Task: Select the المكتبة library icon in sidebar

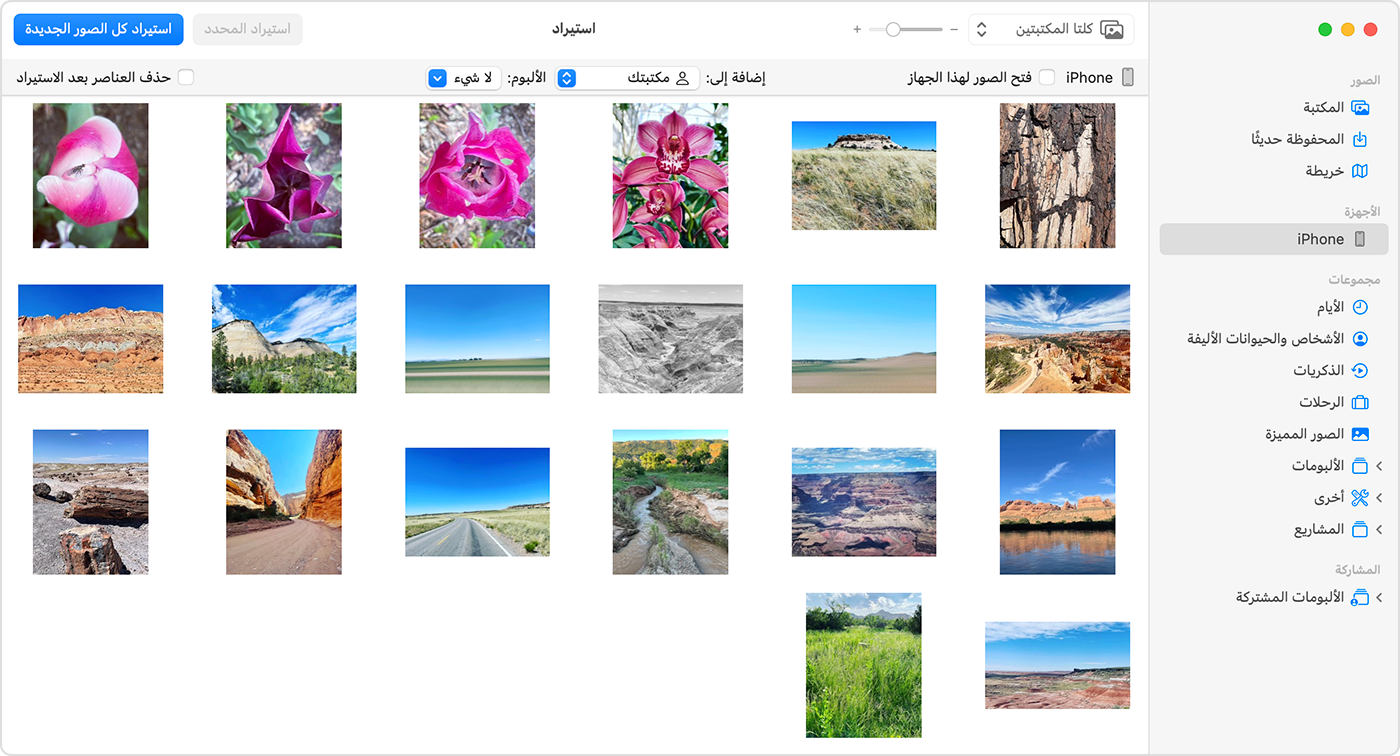Action: pyautogui.click(x=1360, y=107)
